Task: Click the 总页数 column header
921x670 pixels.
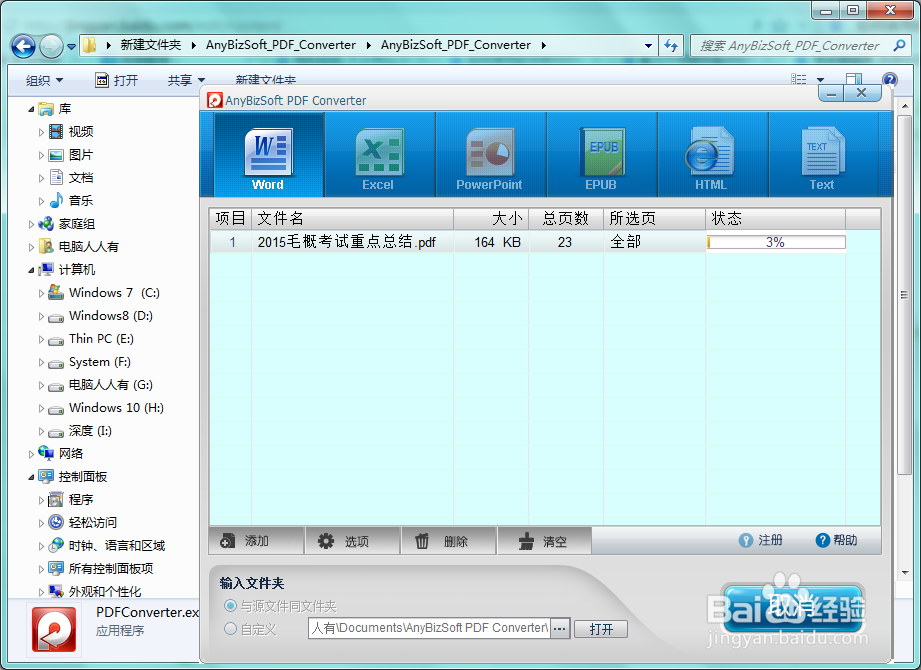Action: [566, 218]
